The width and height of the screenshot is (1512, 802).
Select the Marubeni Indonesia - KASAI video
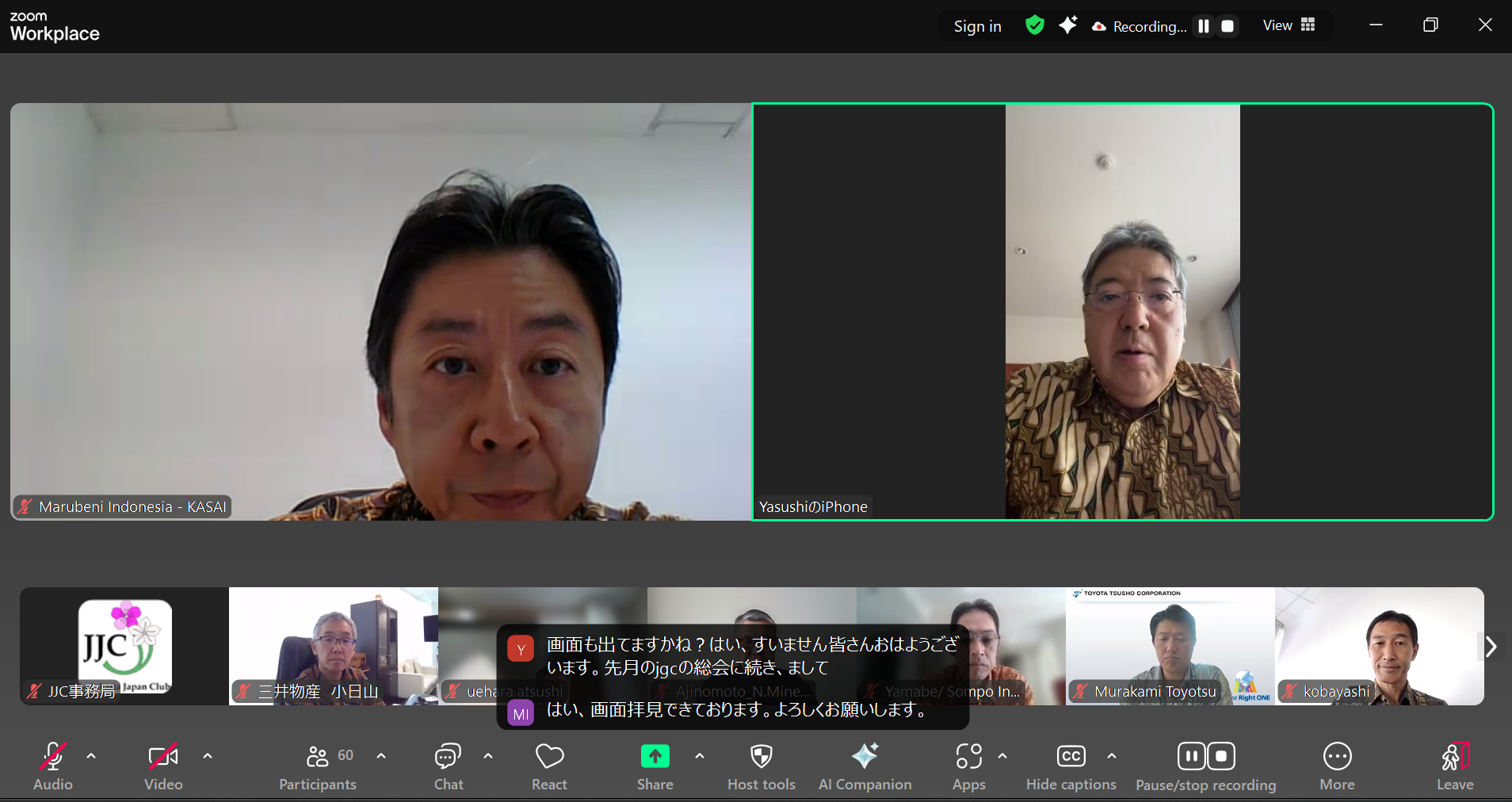[x=380, y=311]
